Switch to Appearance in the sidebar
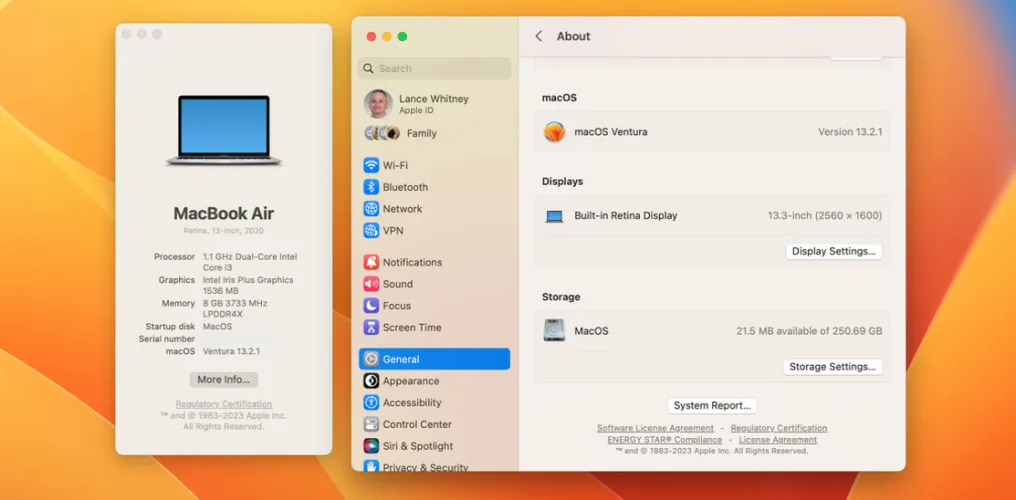Viewport: 1016px width, 500px height. (x=410, y=381)
